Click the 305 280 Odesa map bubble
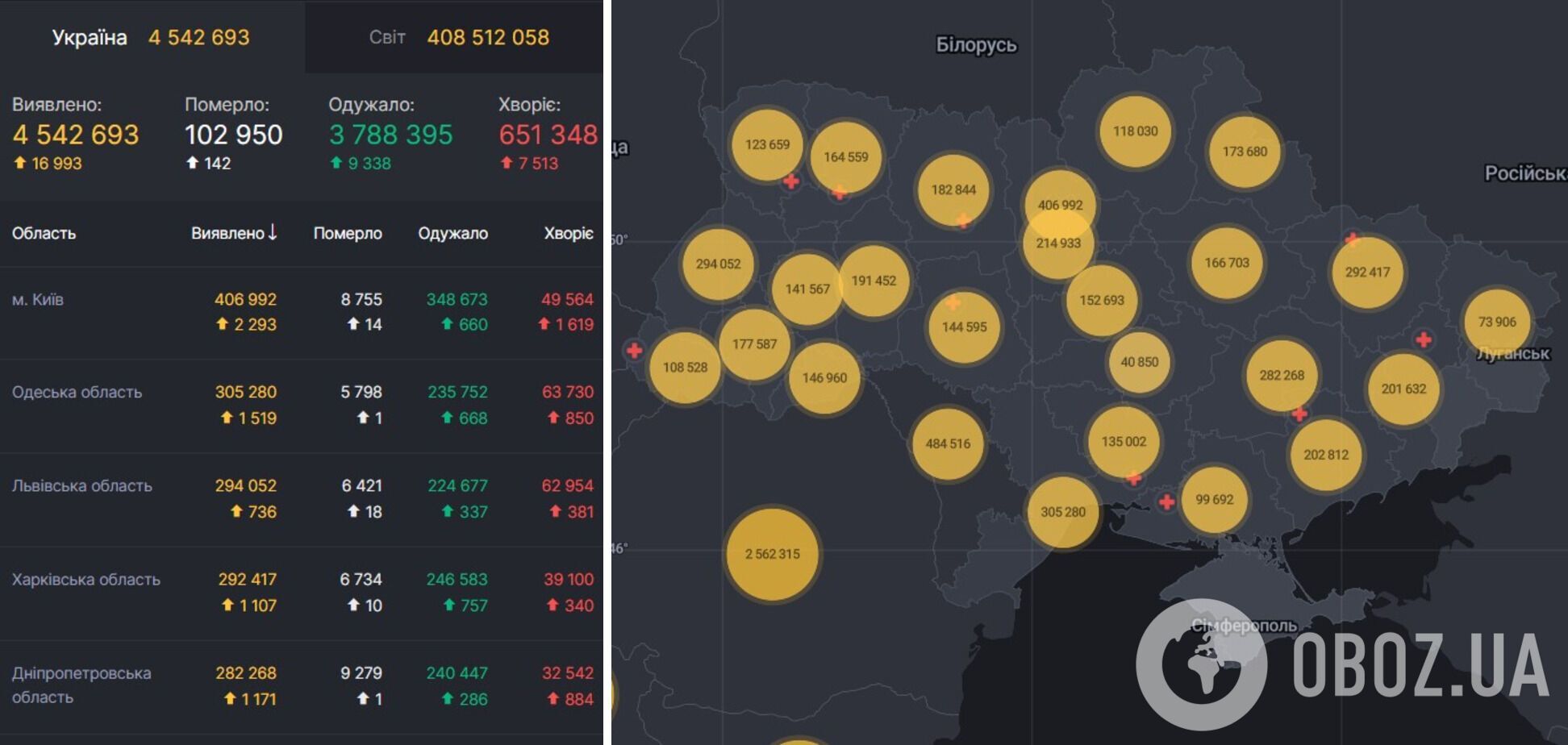1568x745 pixels. [x=1063, y=512]
